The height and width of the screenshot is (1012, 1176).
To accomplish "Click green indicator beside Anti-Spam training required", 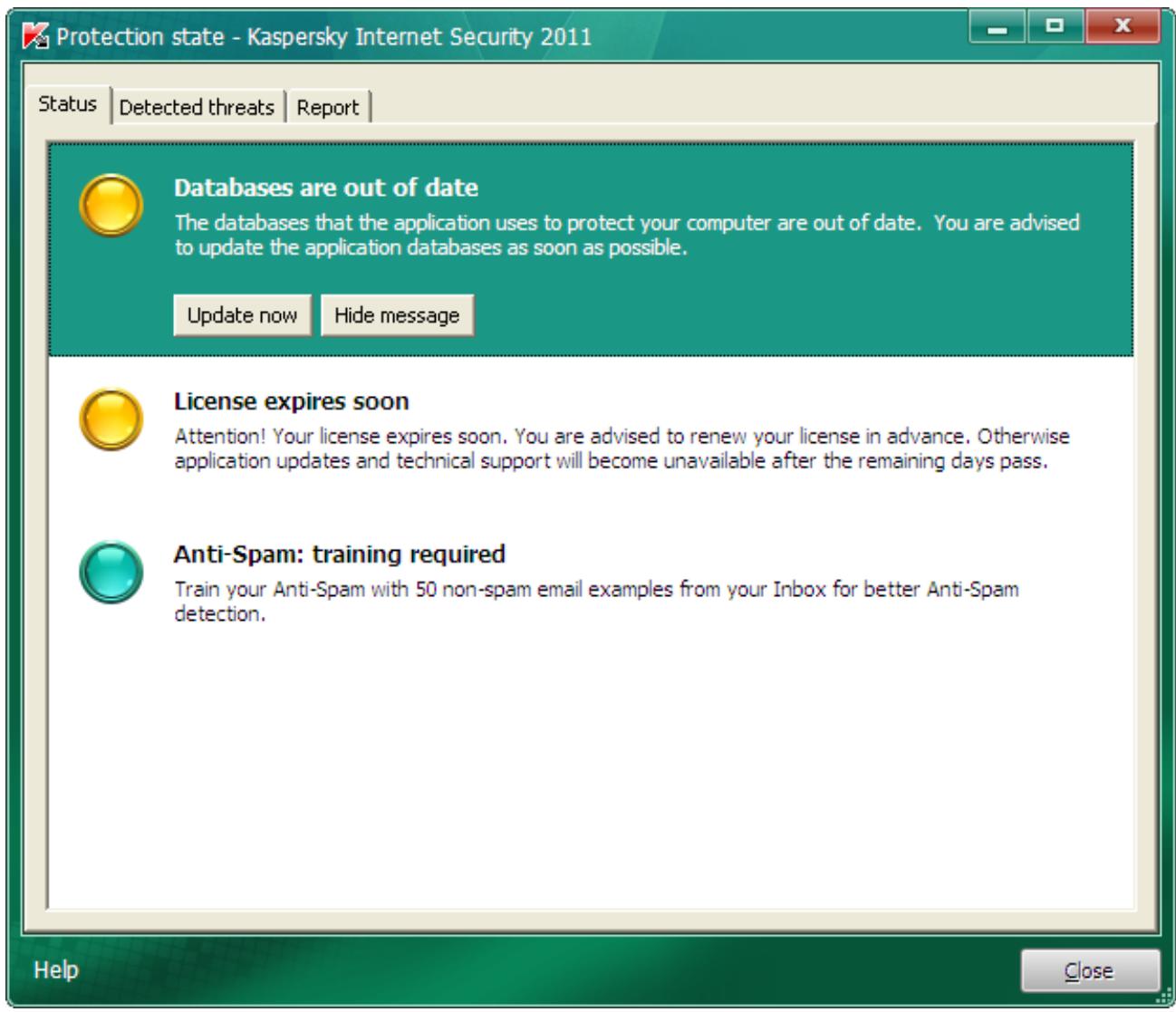I will tap(111, 573).
